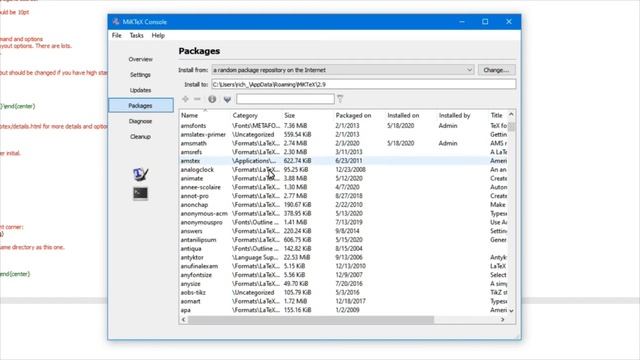Select the aomart package row
Viewport: 640px width, 360px height.
click(x=344, y=301)
